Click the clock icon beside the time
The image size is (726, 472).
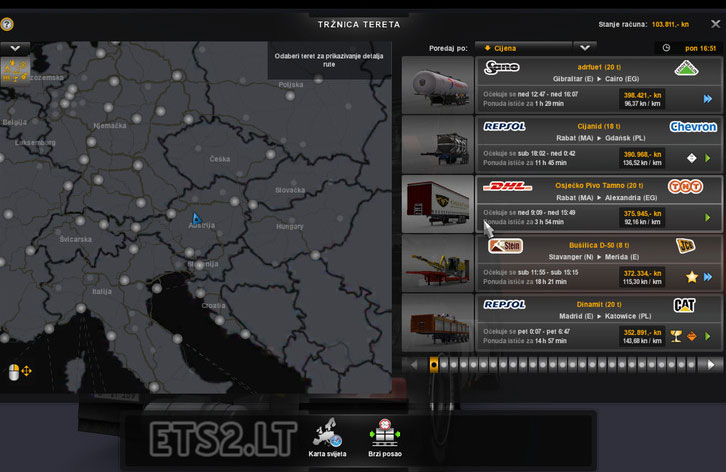point(666,47)
